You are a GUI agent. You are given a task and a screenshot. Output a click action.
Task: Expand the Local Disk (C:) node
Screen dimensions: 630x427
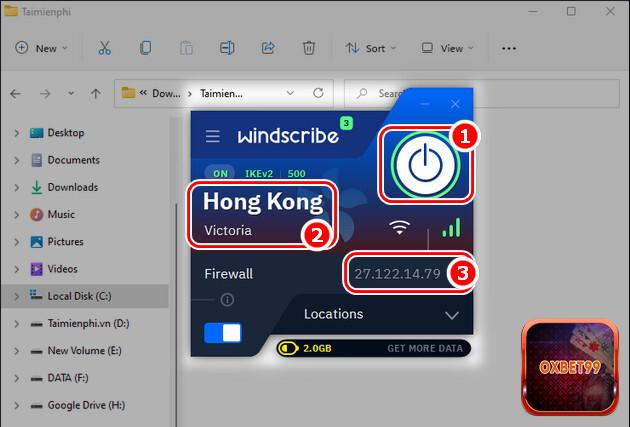pos(16,296)
